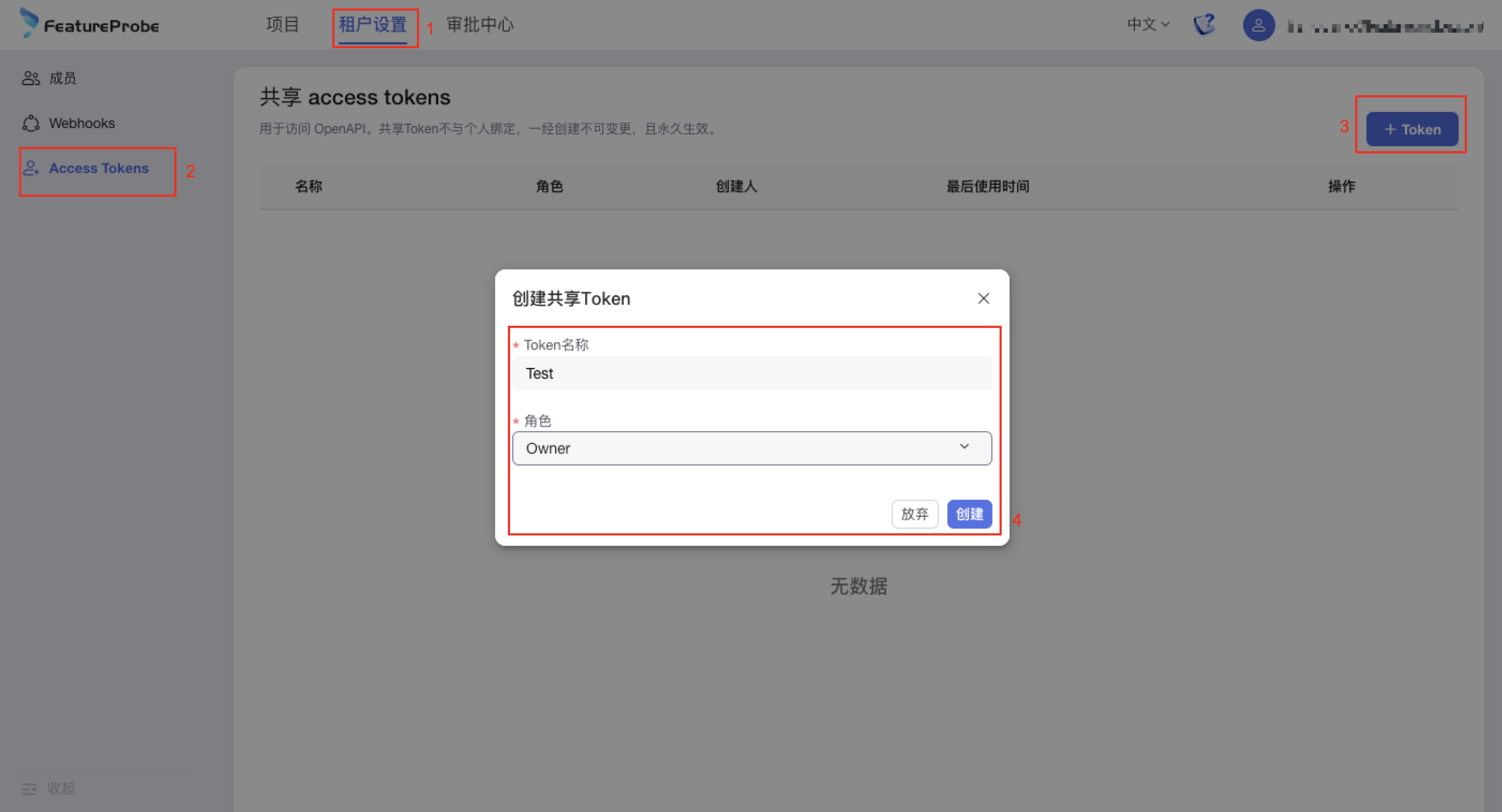Screen dimensions: 1502x812
Task: Open the help question mark icon
Action: pyautogui.click(x=1205, y=25)
